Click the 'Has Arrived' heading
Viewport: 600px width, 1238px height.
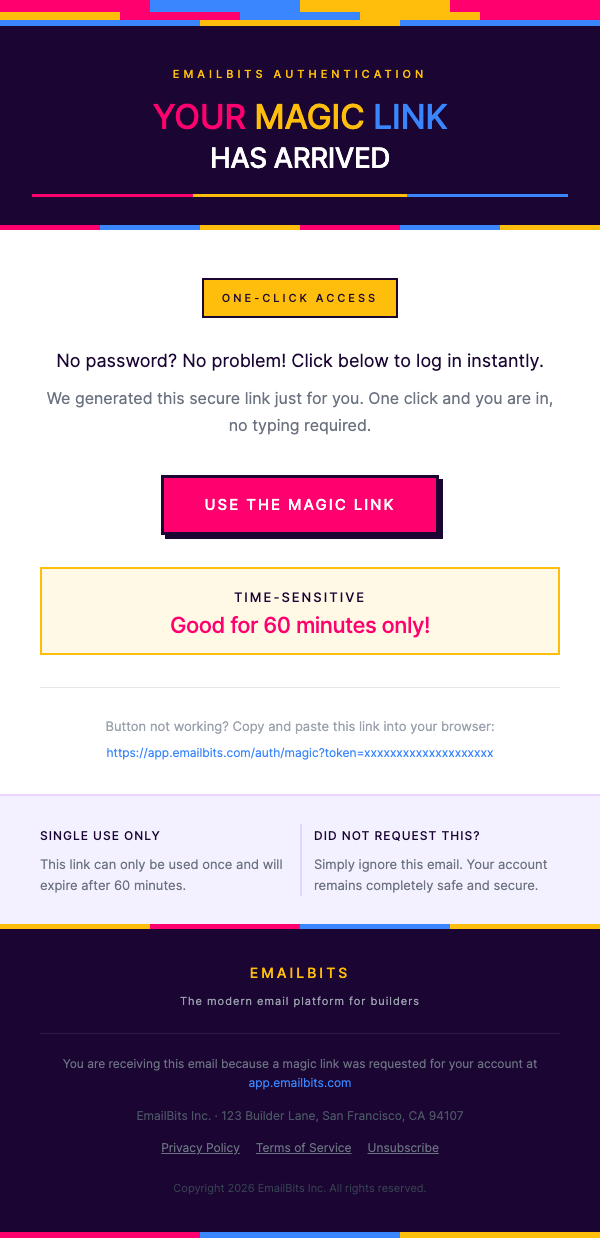[x=300, y=158]
